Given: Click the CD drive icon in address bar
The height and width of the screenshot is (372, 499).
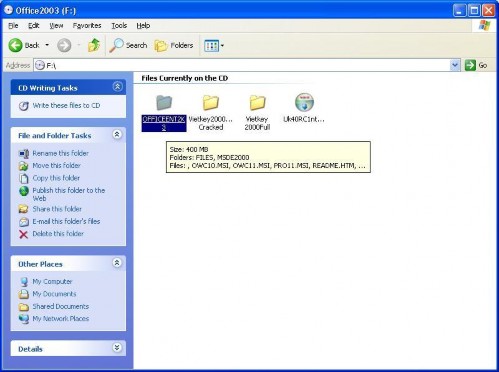Looking at the screenshot, I should [40, 65].
